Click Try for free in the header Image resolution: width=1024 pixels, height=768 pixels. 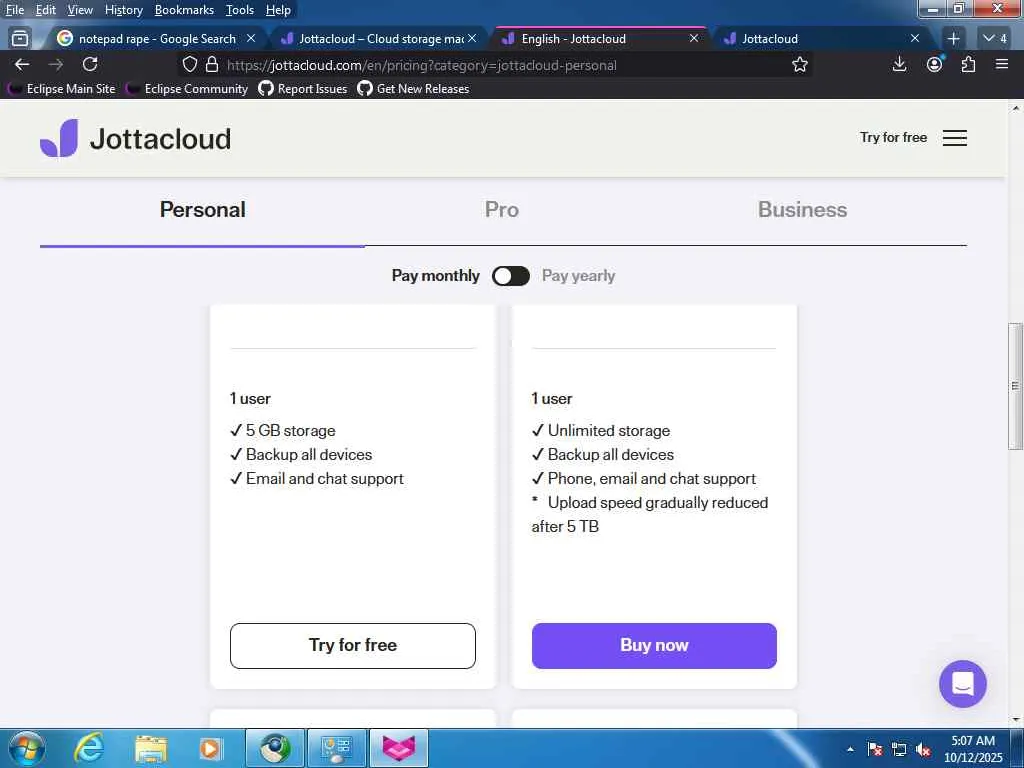click(x=893, y=137)
